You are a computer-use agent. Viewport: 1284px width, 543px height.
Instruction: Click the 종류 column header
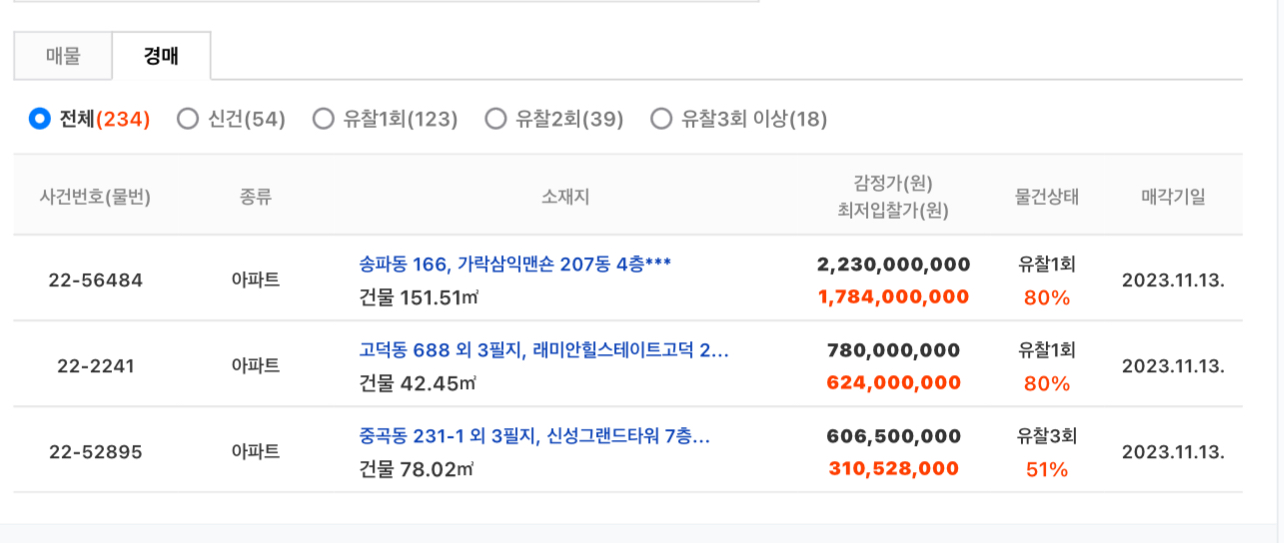pyautogui.click(x=256, y=197)
